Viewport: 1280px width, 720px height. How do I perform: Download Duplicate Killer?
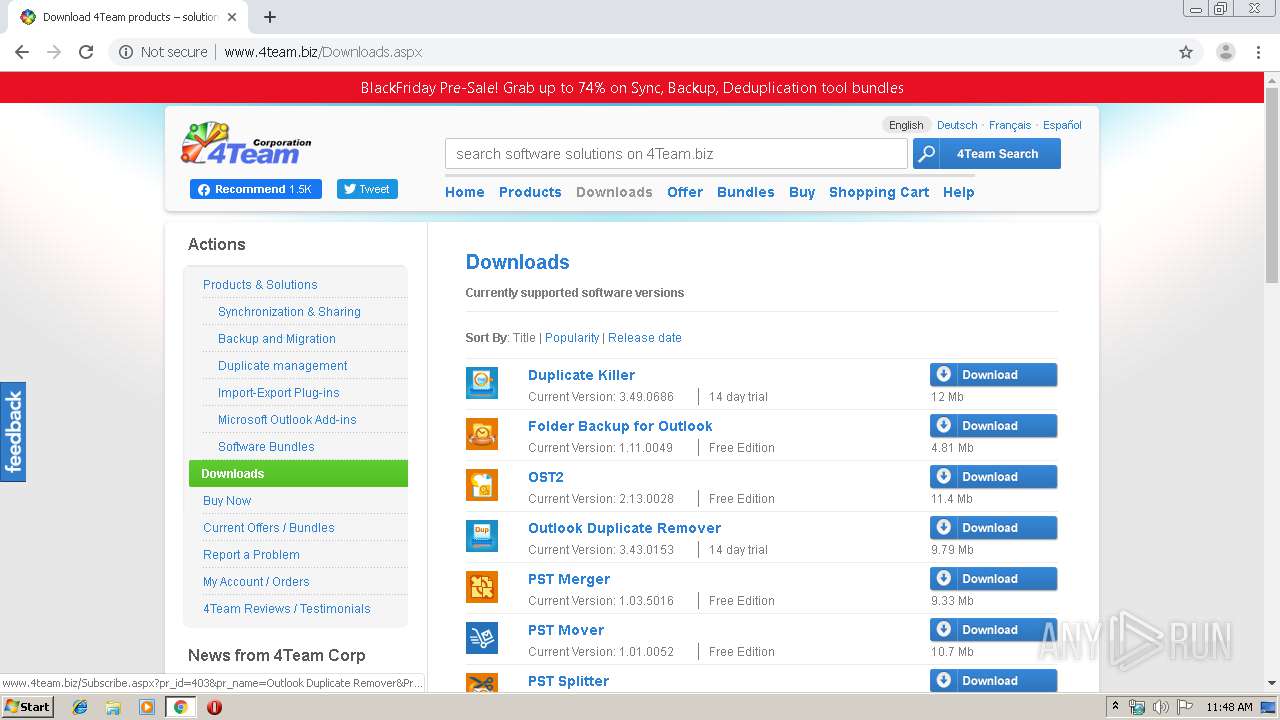coord(993,375)
